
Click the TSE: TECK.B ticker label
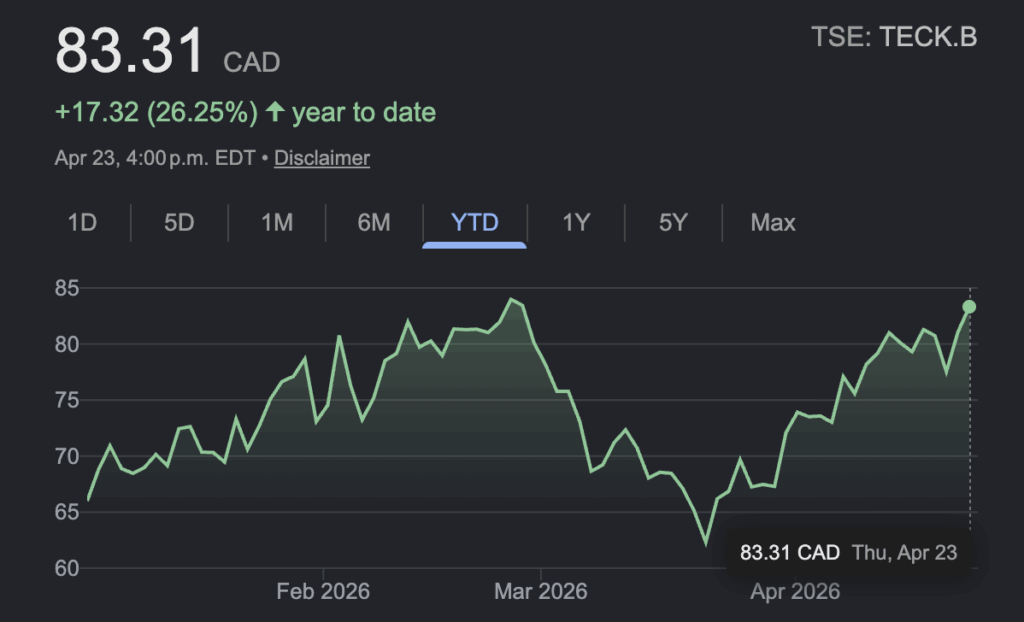coord(893,38)
